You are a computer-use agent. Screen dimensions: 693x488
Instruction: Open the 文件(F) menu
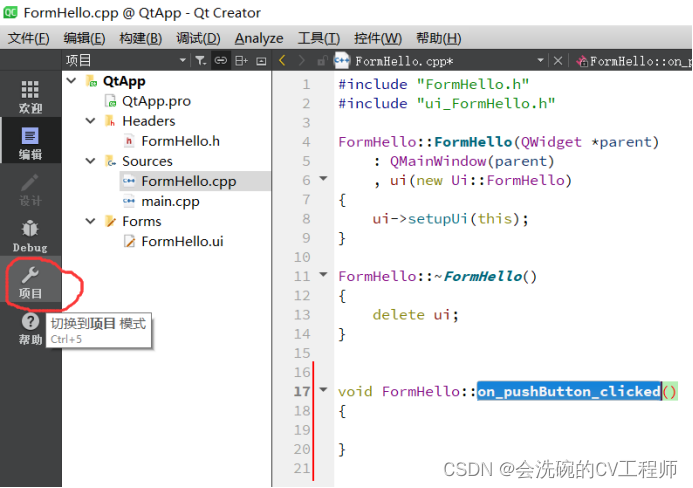pos(29,38)
